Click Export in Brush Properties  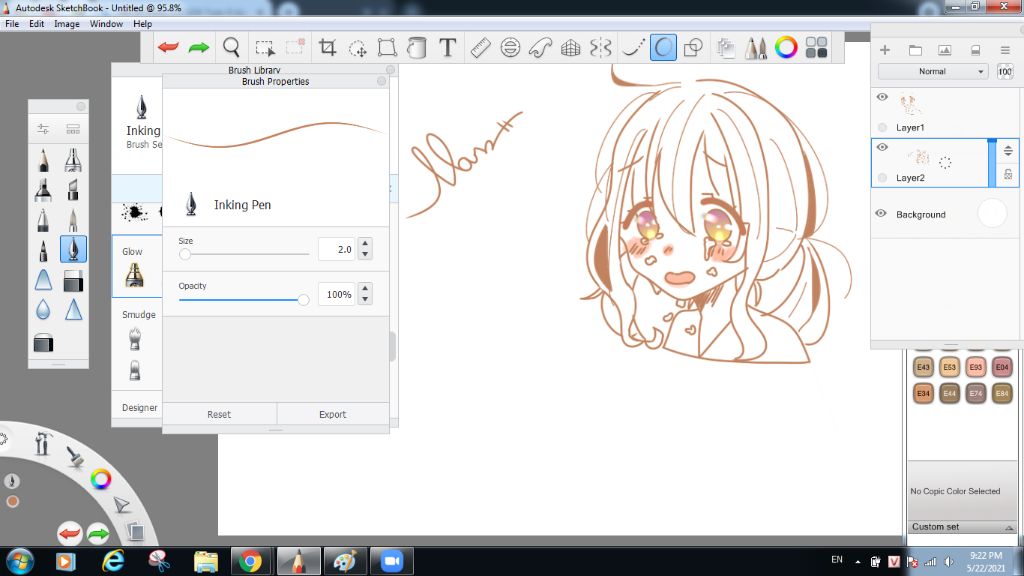332,414
